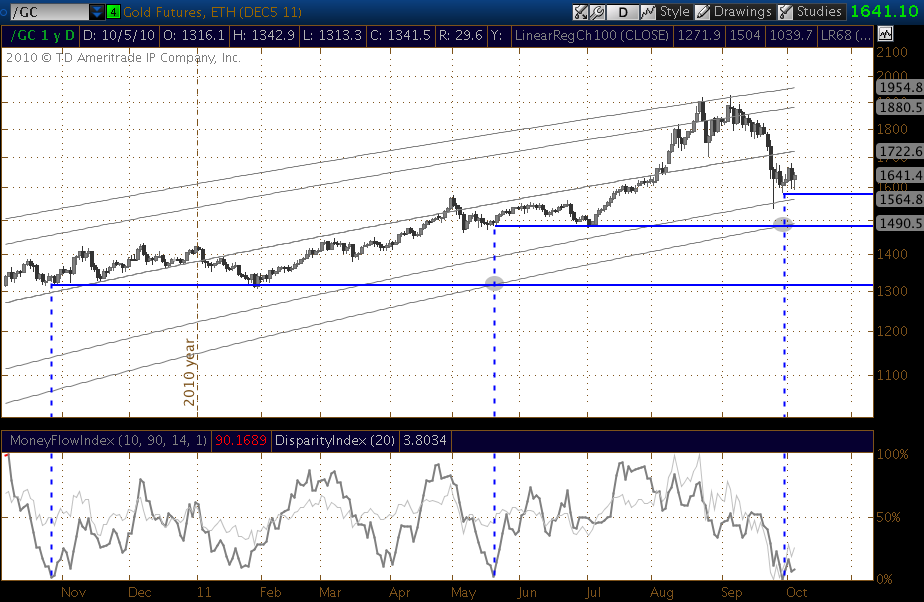Click the 1490.5 price level bubble
This screenshot has height=602, width=924.
pyautogui.click(x=898, y=224)
